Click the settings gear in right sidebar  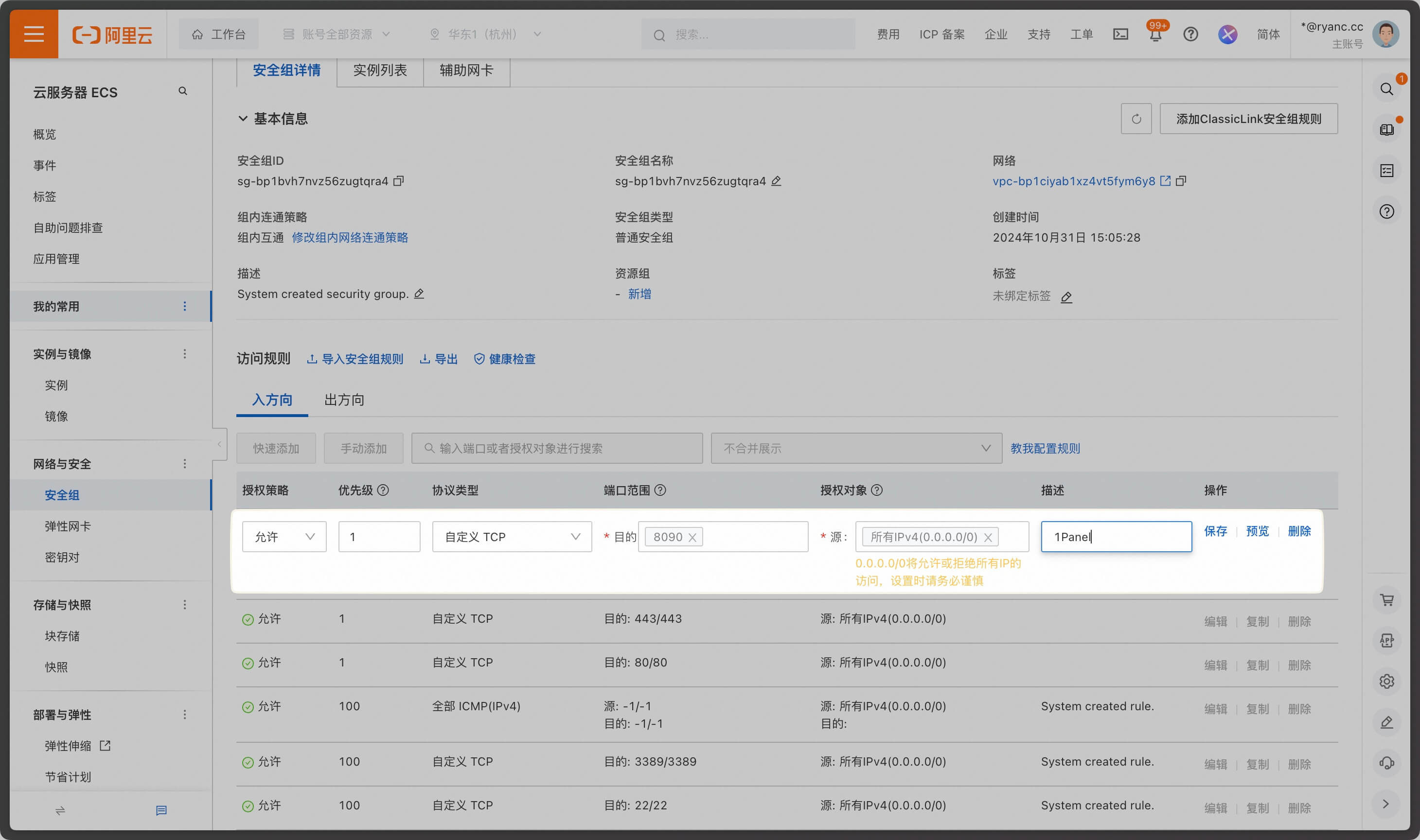(x=1386, y=682)
